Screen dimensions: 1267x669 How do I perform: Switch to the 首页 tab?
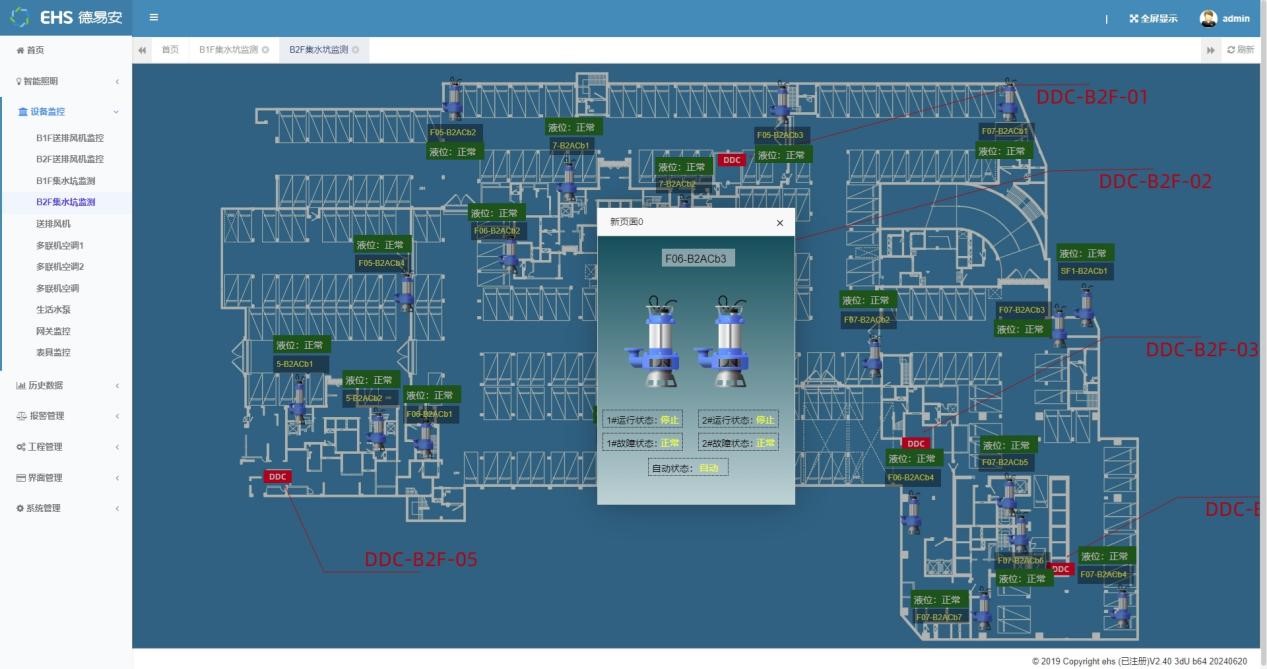171,50
